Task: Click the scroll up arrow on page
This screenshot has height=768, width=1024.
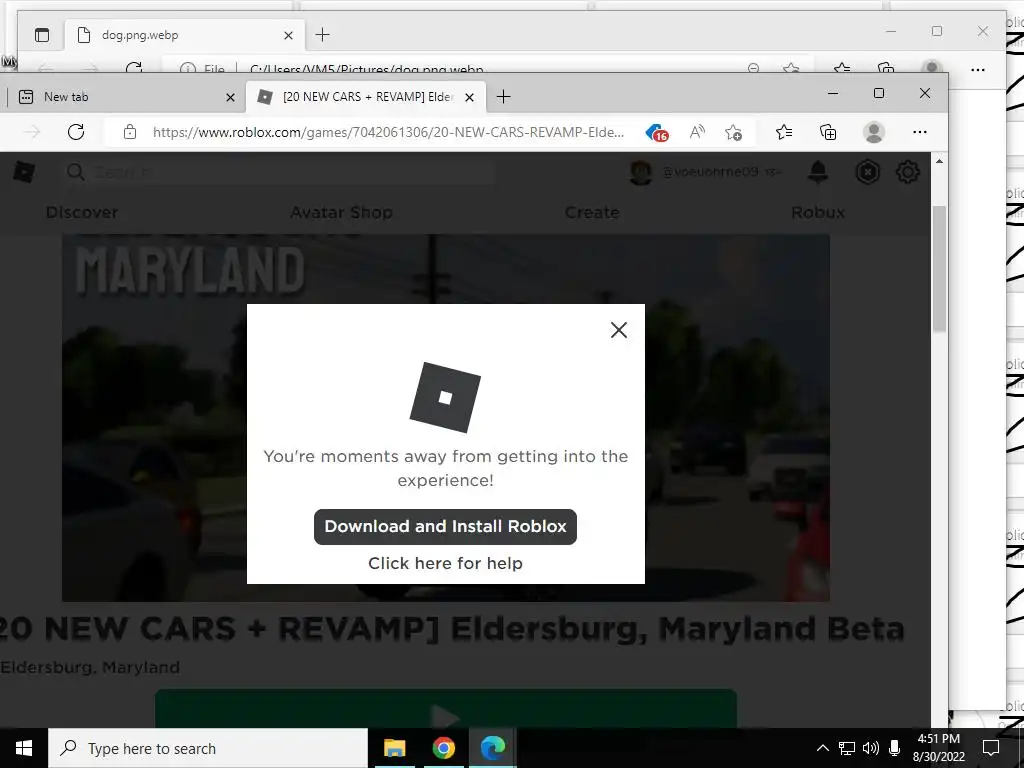Action: coord(939,161)
